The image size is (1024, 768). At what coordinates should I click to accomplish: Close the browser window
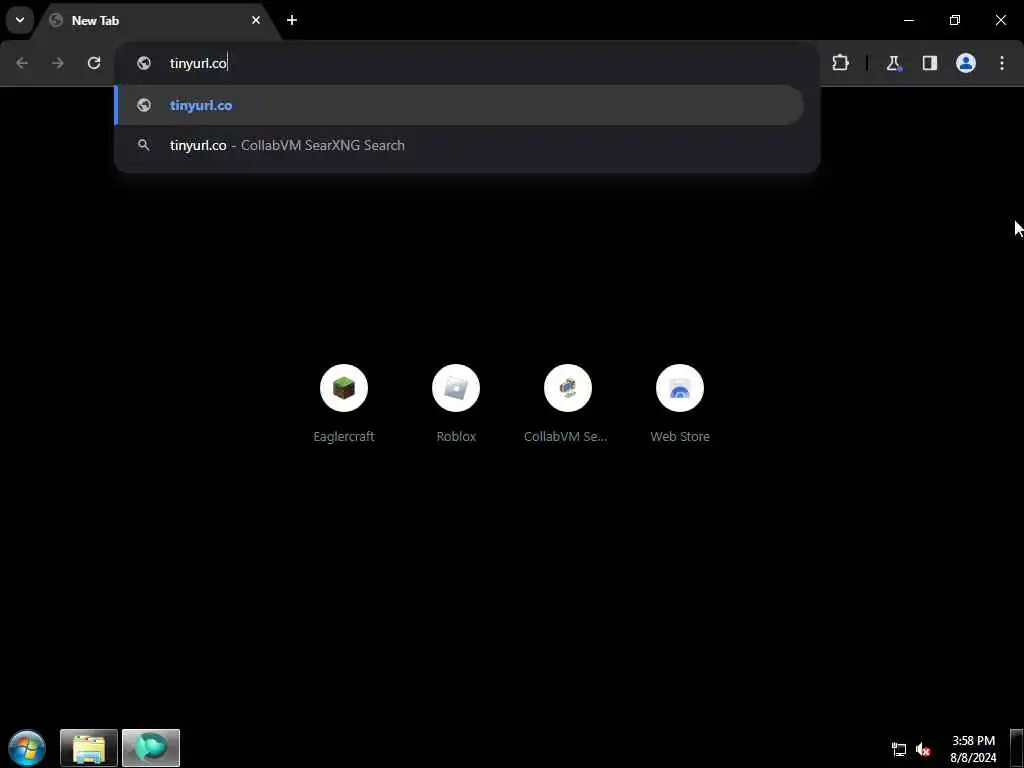pyautogui.click(x=1000, y=20)
